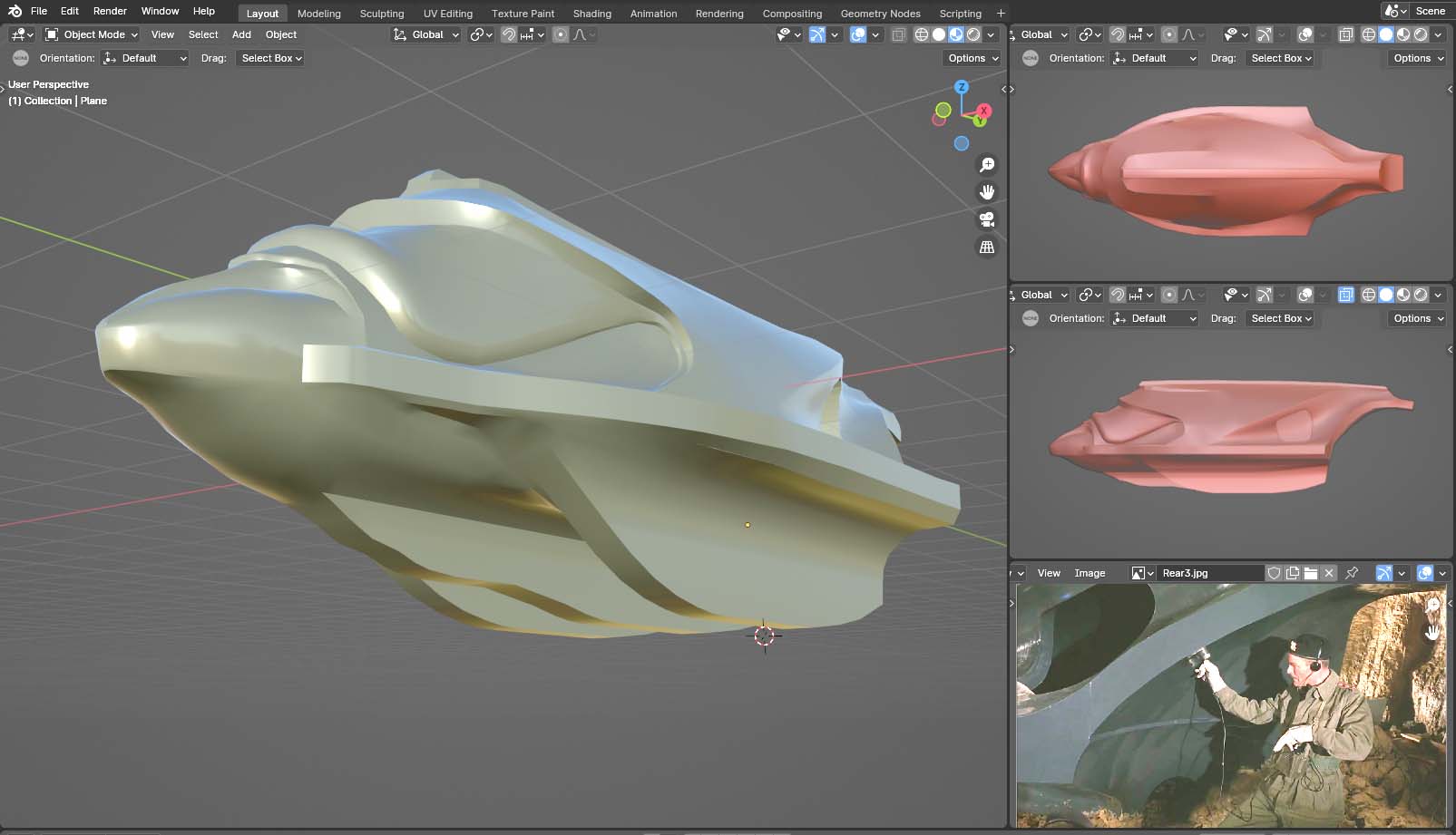Open the editor type selector in main viewport
The height and width of the screenshot is (835, 1456).
22,34
